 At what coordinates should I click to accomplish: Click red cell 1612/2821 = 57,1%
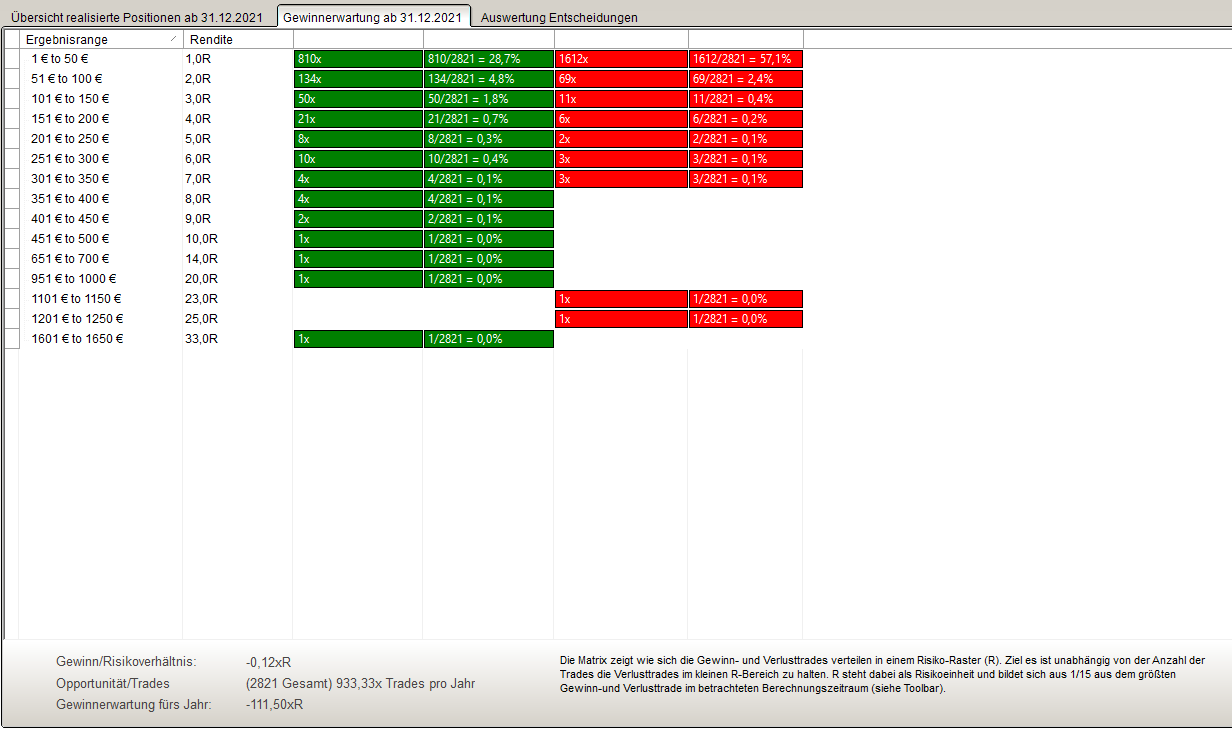pos(745,59)
